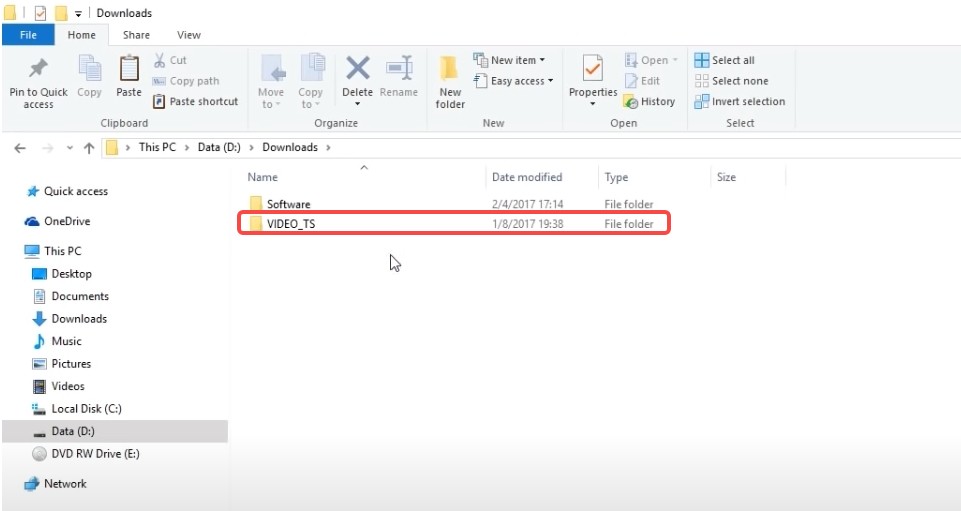
Task: Go back with the Back arrow
Action: click(x=20, y=148)
